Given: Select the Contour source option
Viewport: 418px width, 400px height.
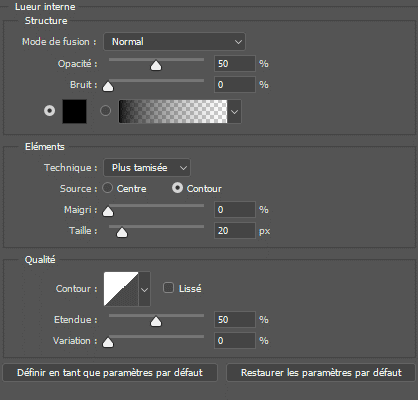Looking at the screenshot, I should (x=177, y=188).
